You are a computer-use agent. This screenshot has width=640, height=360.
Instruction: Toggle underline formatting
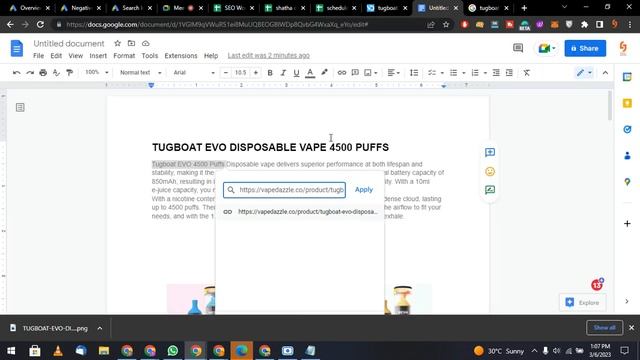point(296,73)
